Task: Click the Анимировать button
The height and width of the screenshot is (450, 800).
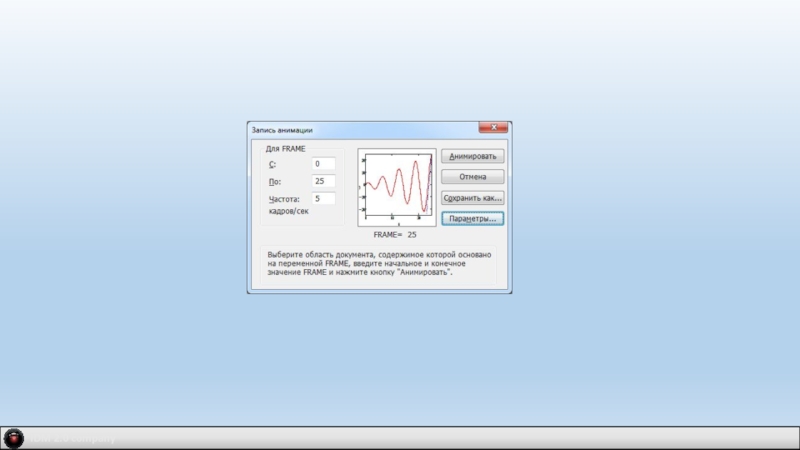Action: tap(472, 156)
